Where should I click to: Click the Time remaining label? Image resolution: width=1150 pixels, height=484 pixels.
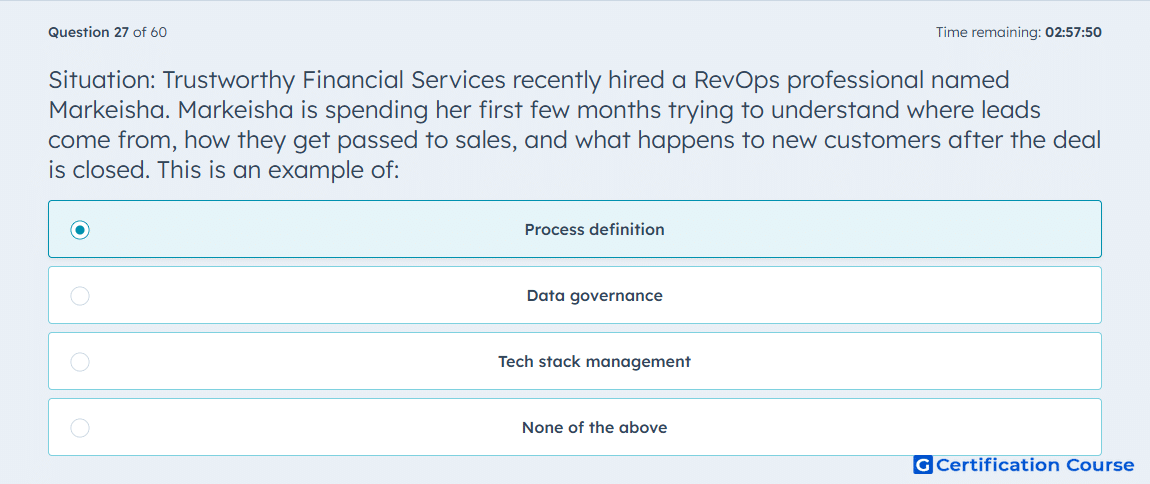point(989,32)
